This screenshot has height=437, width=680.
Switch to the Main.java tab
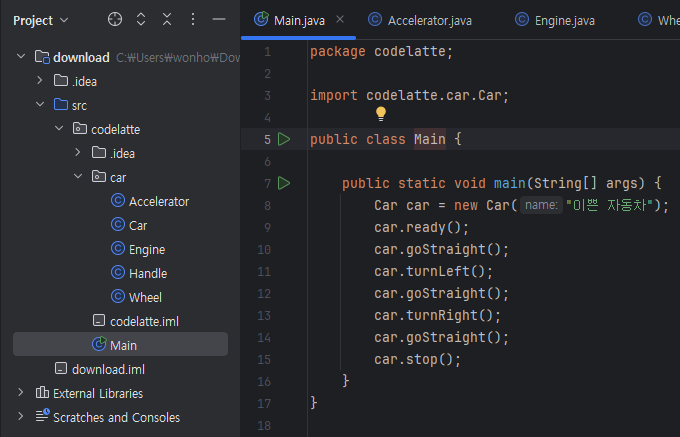pos(299,20)
